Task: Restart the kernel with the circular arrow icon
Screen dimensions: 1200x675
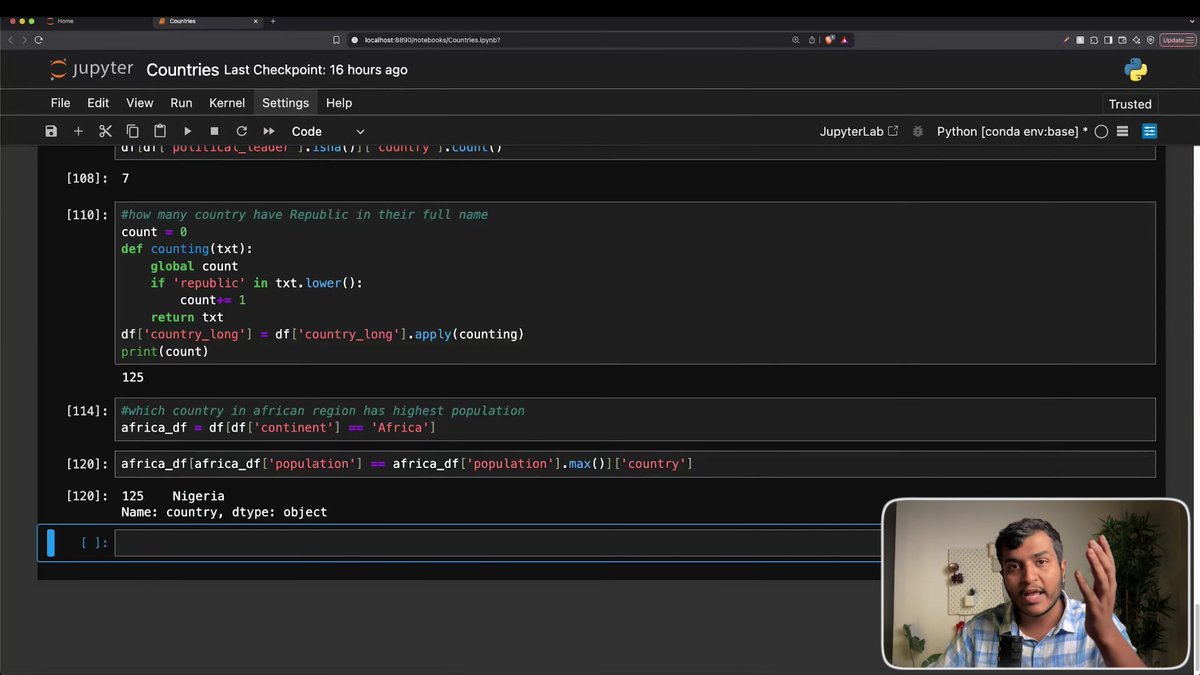Action: pyautogui.click(x=241, y=131)
